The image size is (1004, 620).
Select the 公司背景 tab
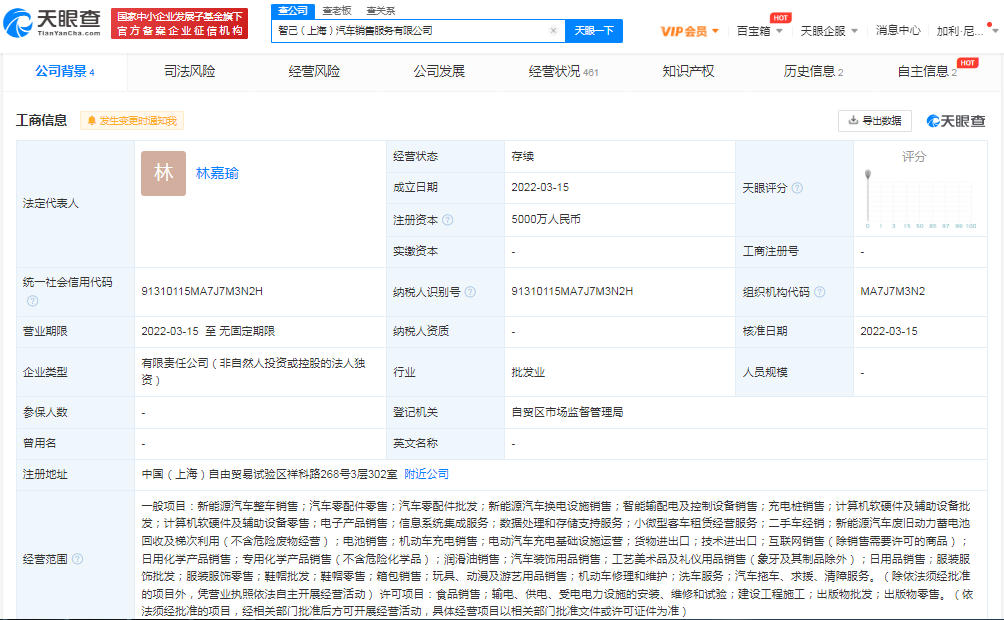tap(65, 71)
